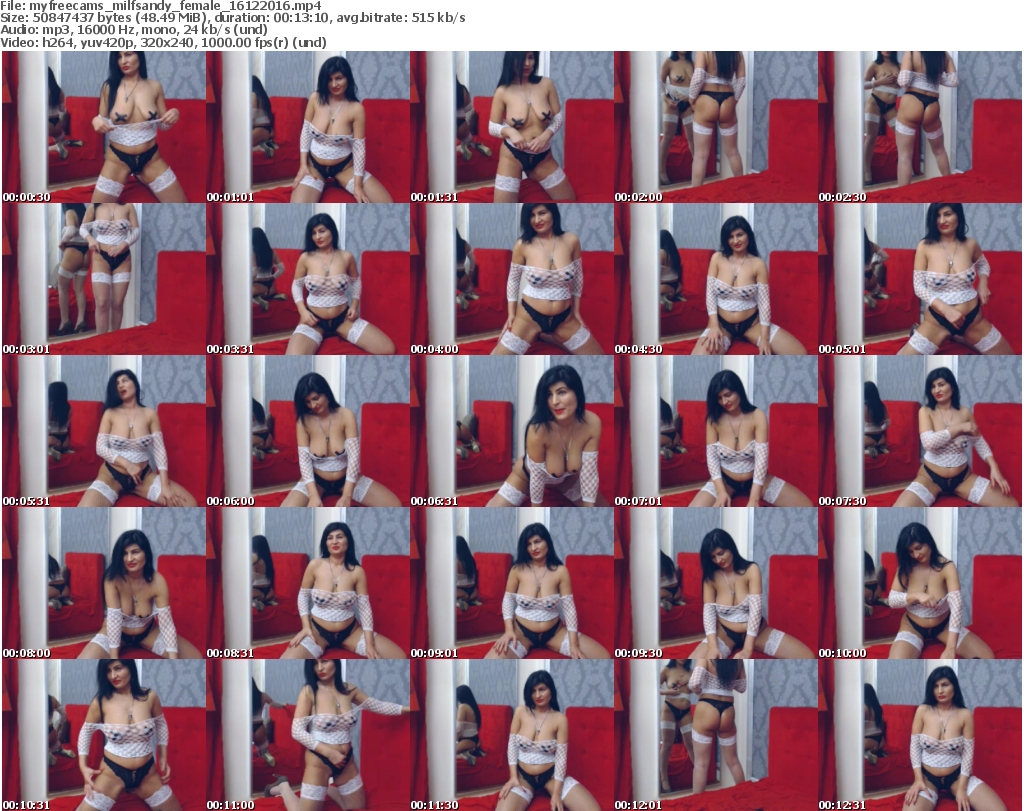Click the "Audio: mp3, 16000 Hz" header line
The width and height of the screenshot is (1024, 811).
click(x=134, y=30)
